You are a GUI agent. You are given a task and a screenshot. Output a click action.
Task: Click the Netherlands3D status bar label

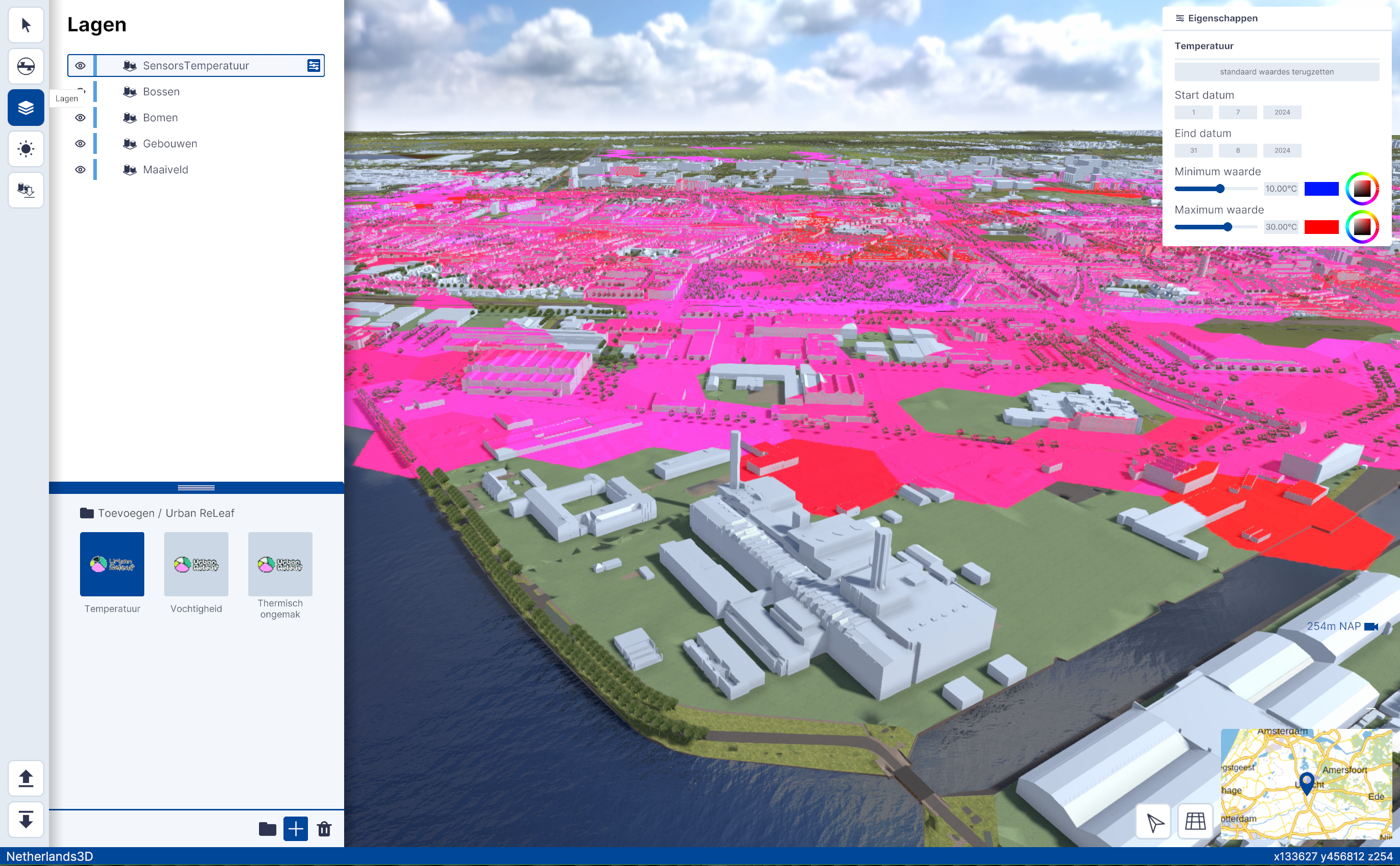[50, 856]
